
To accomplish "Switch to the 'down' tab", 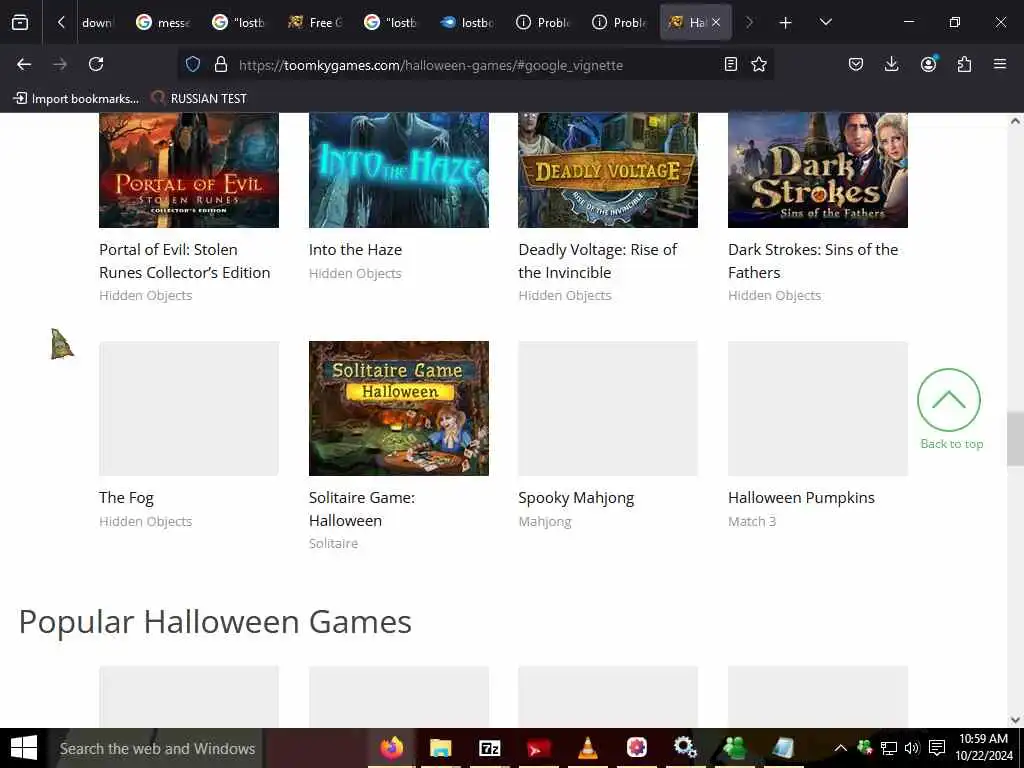I will coord(97,23).
